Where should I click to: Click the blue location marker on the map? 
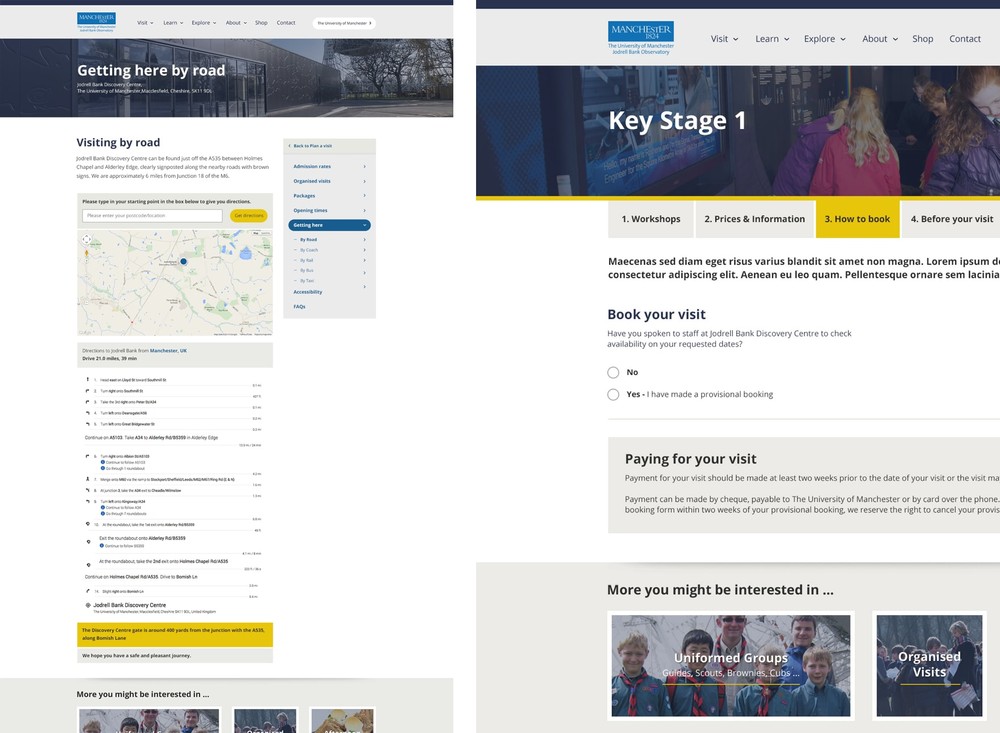[x=183, y=261]
